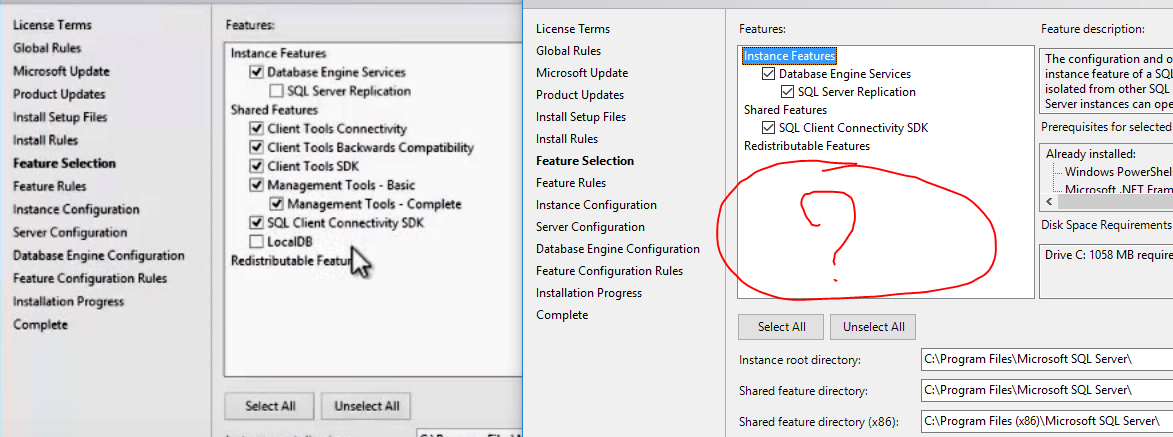Toggle Management Tools - Basic checkbox

257,185
